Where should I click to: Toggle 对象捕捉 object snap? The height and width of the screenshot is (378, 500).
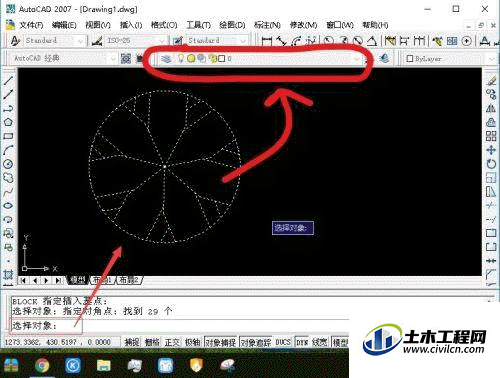coord(220,342)
